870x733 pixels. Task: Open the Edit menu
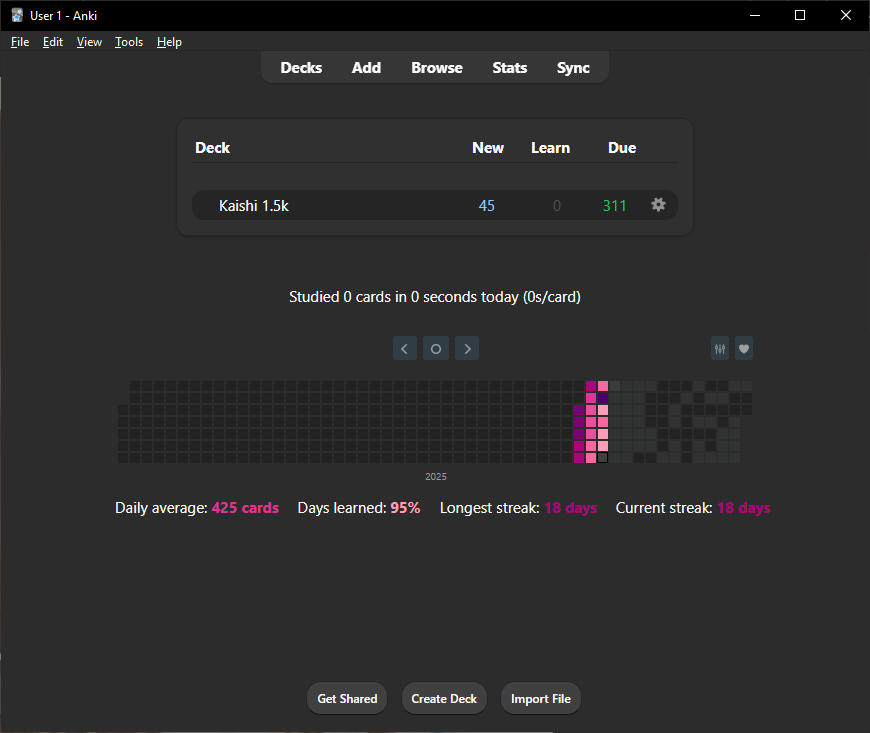click(x=53, y=42)
